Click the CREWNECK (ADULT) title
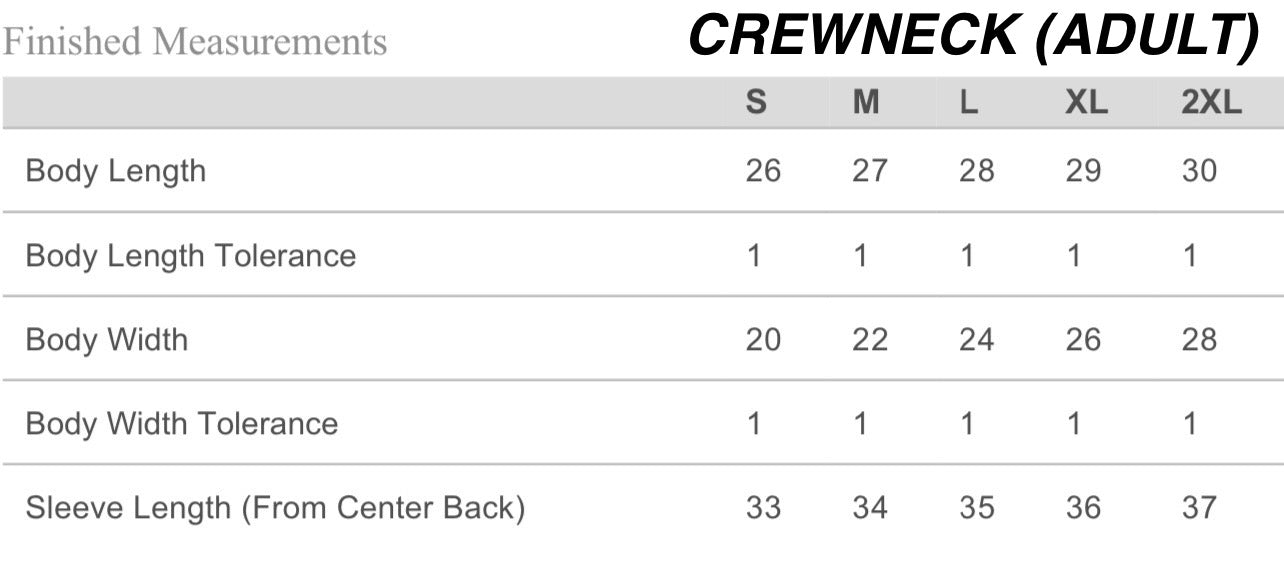 click(973, 36)
